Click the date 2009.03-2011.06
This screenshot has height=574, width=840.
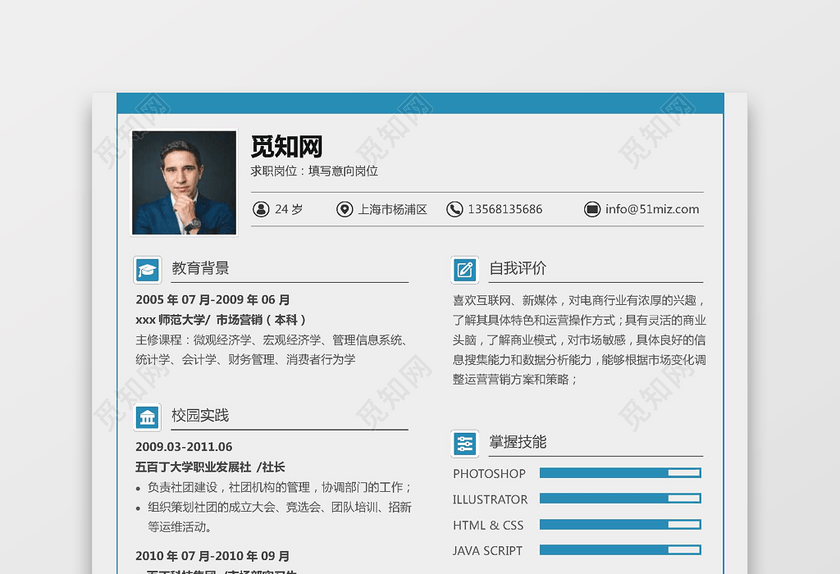click(x=184, y=447)
